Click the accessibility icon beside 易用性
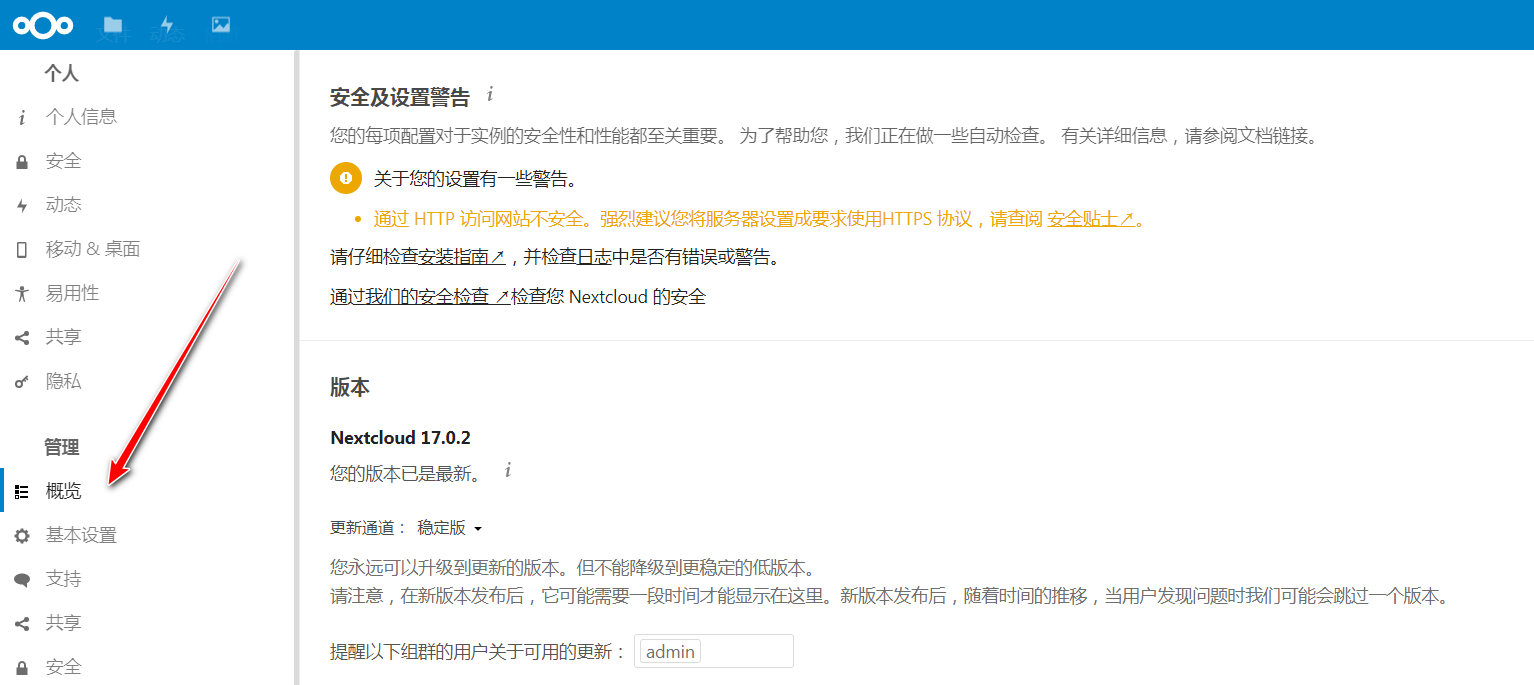Image resolution: width=1534 pixels, height=685 pixels. [22, 294]
